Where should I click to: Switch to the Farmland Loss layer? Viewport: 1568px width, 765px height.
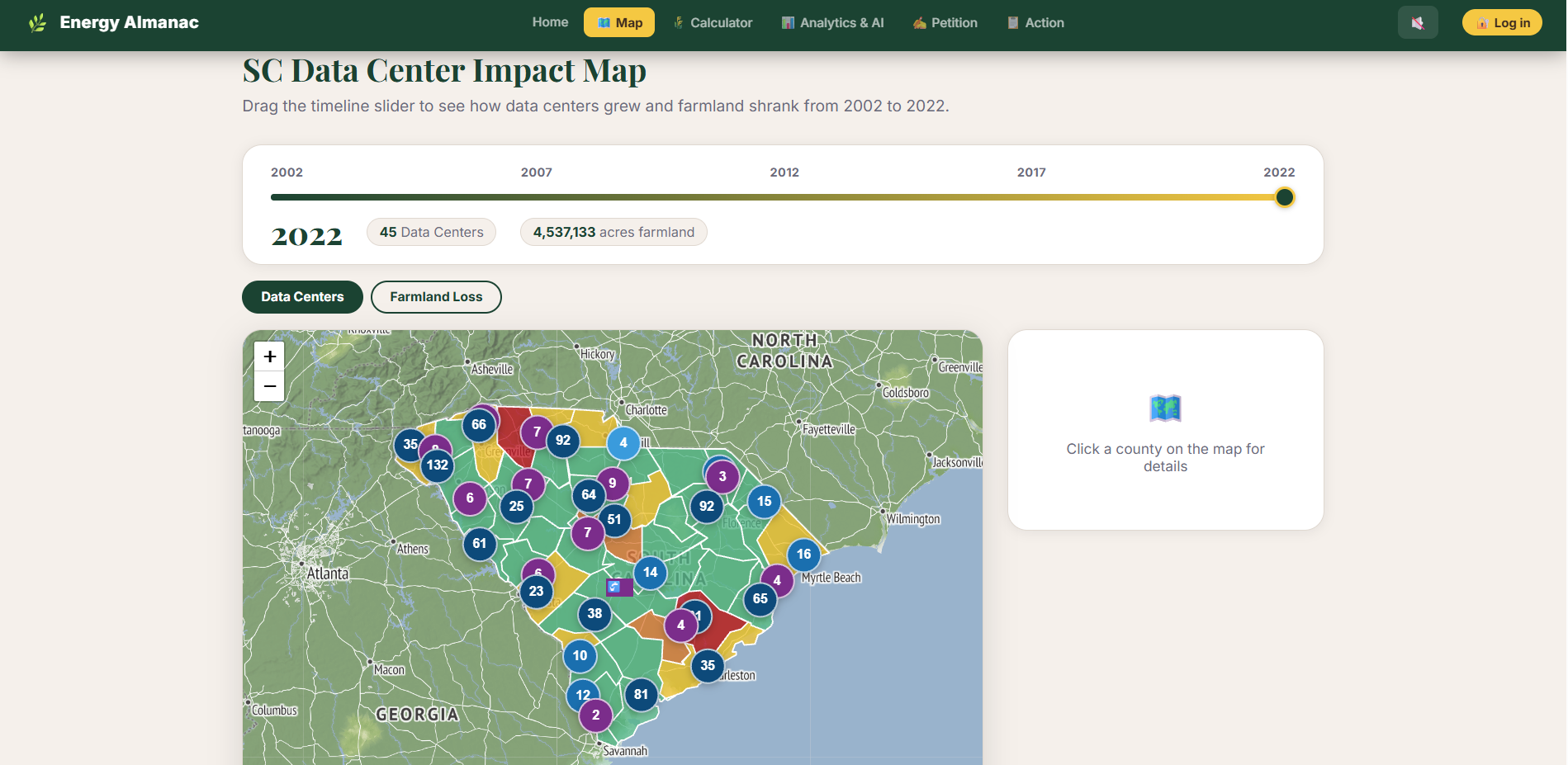[x=436, y=297]
